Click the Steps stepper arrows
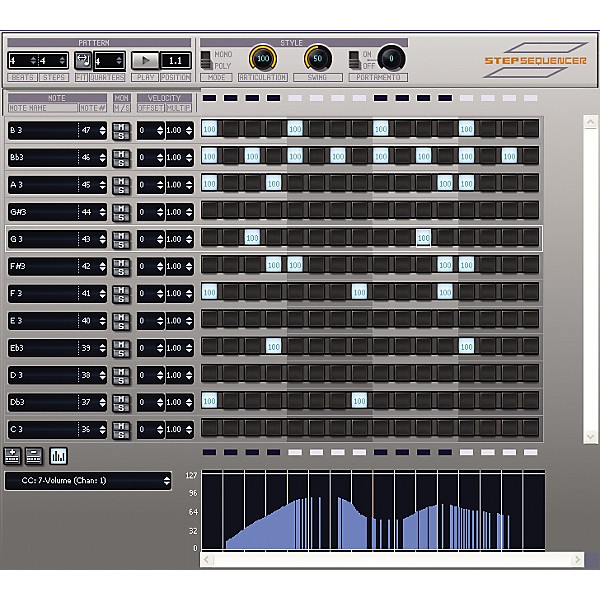 (x=62, y=60)
